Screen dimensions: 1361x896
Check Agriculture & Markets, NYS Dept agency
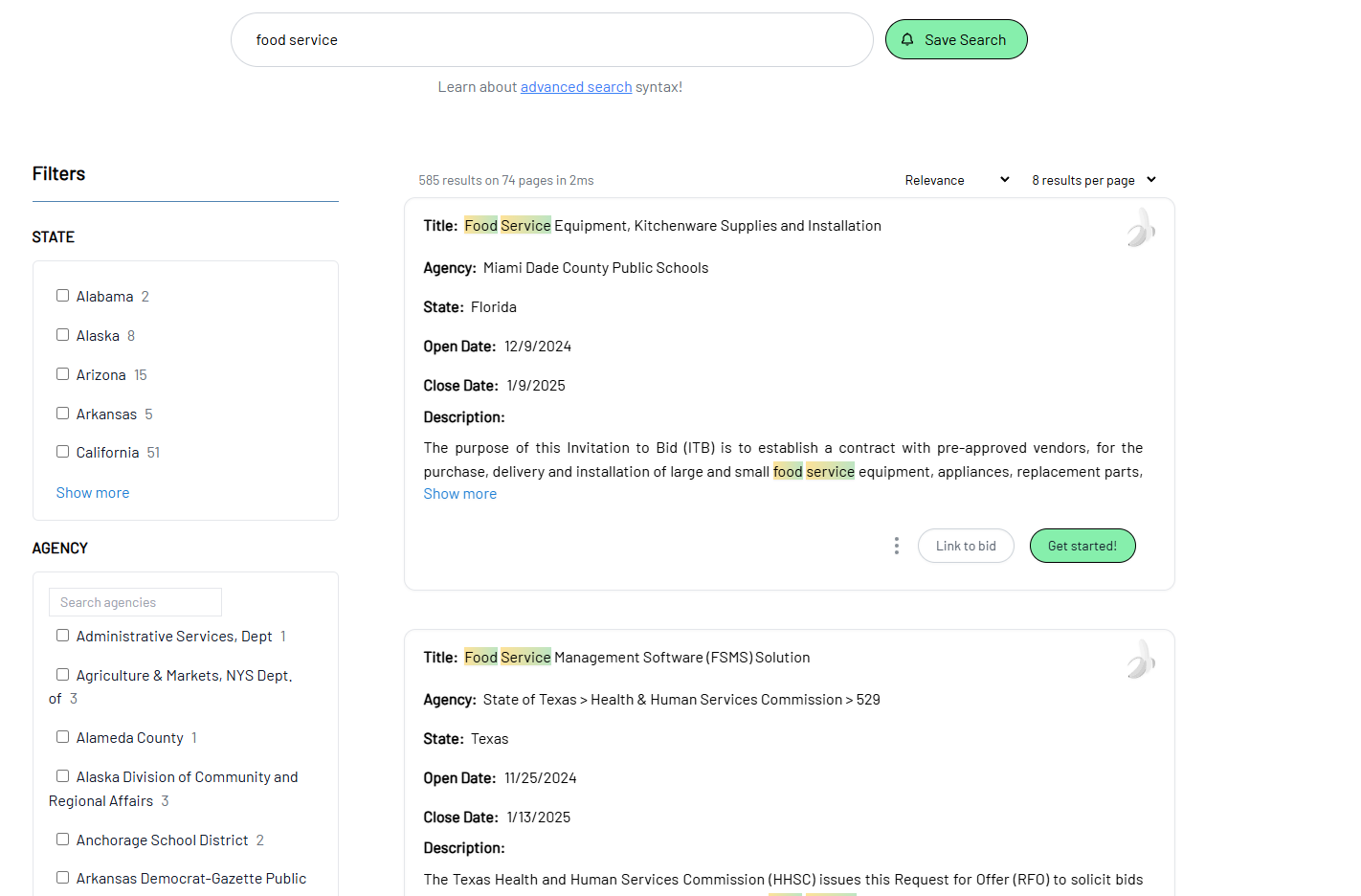[x=62, y=675]
